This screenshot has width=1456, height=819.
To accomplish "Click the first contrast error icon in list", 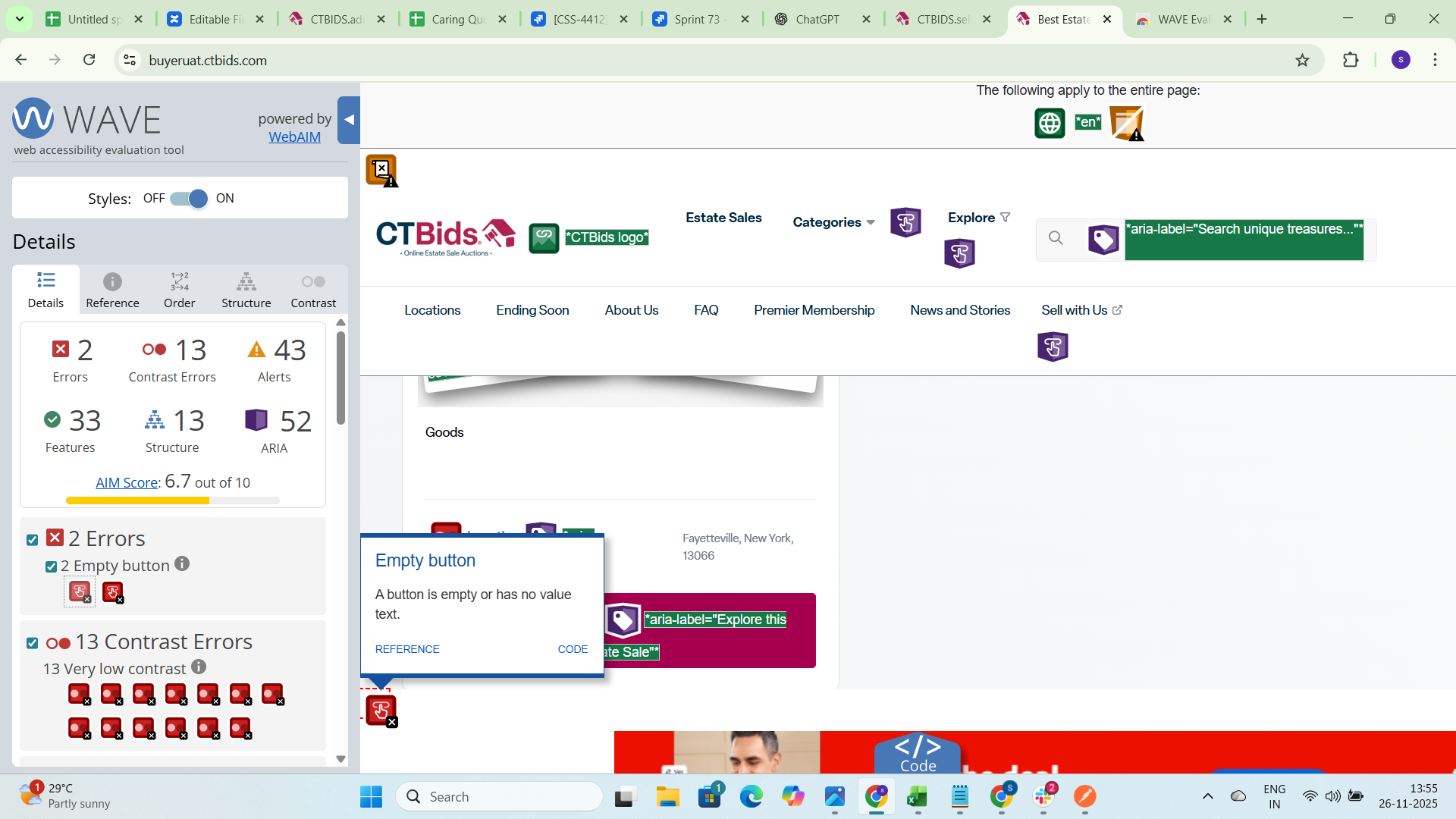I will [x=79, y=694].
